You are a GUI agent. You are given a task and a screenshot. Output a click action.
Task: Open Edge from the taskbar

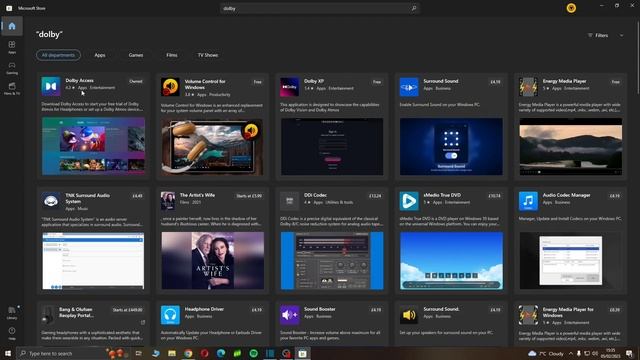point(221,353)
